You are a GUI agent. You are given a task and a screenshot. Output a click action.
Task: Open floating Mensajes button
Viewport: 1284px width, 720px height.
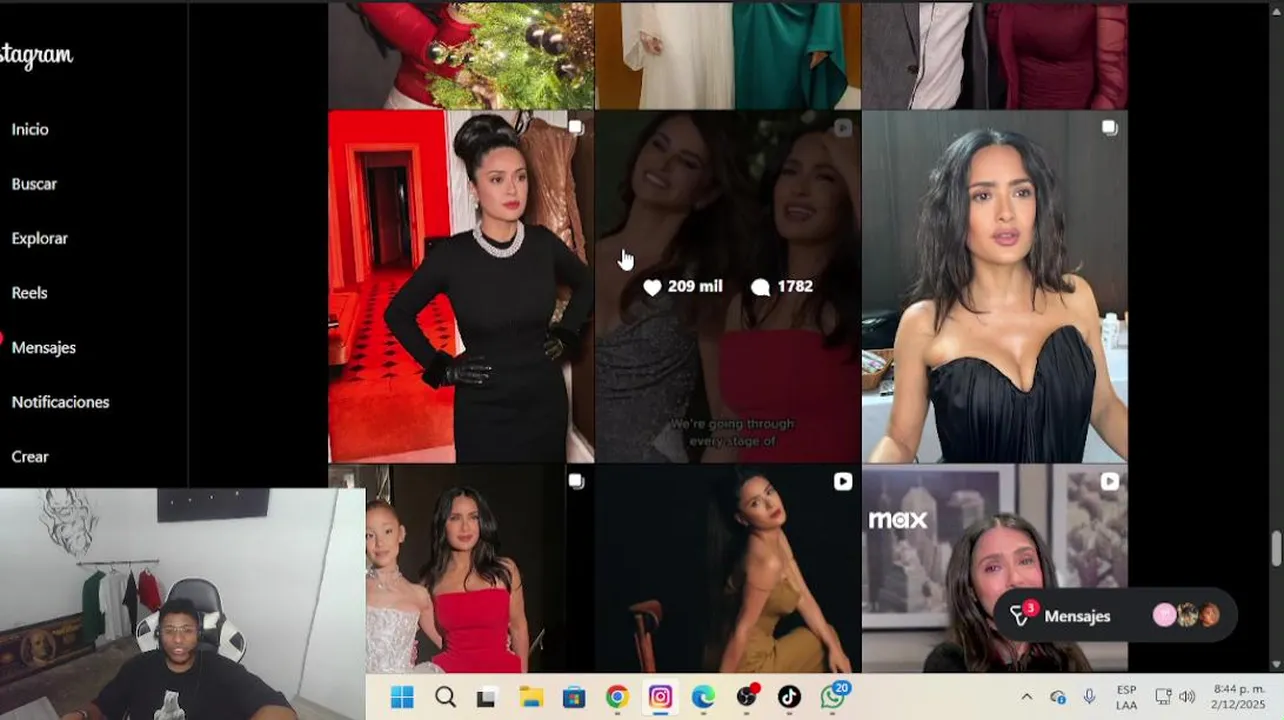point(1114,615)
